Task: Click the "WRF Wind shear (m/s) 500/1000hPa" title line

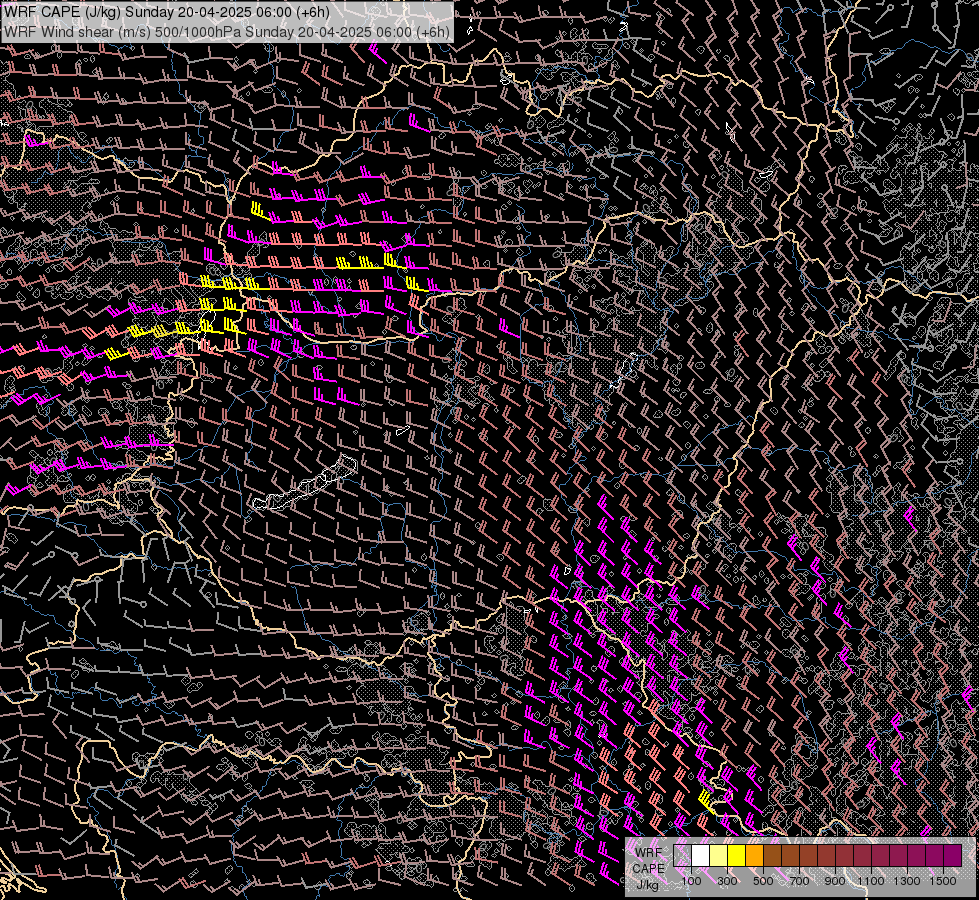Action: coord(227,32)
